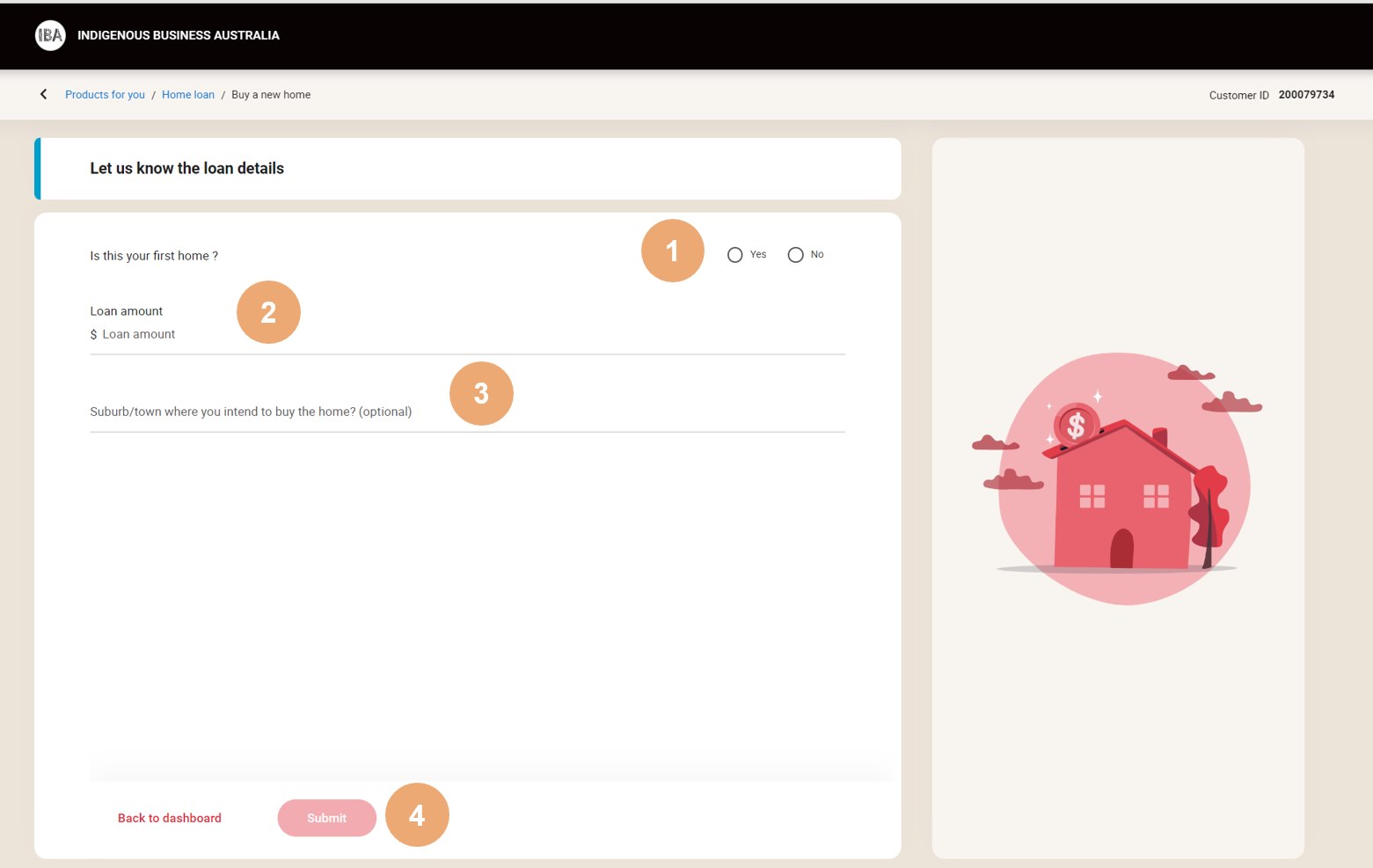
Task: Click the Buy a new home breadcrumb
Action: (x=271, y=95)
